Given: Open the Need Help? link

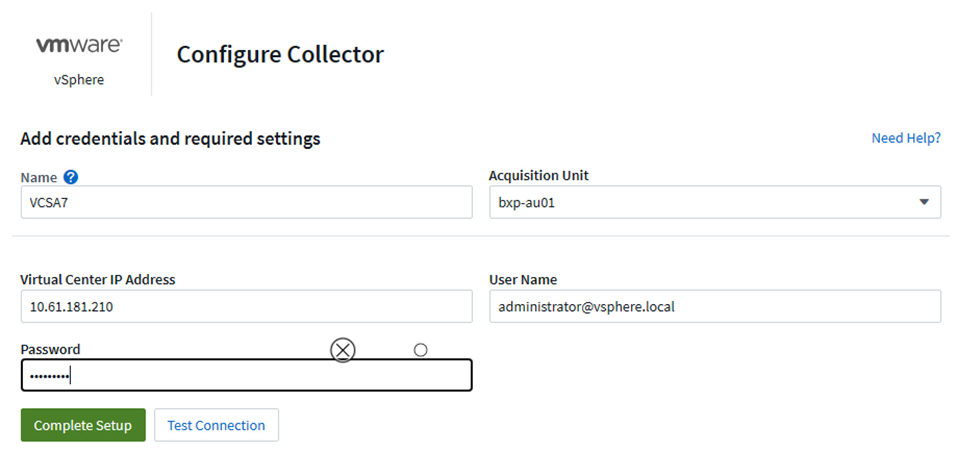Looking at the screenshot, I should pos(905,139).
